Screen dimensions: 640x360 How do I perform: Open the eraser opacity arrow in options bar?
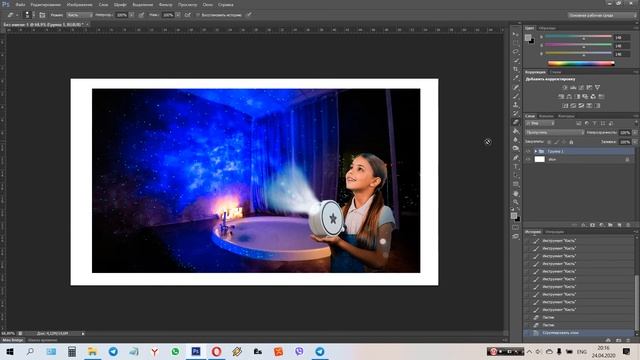131,15
